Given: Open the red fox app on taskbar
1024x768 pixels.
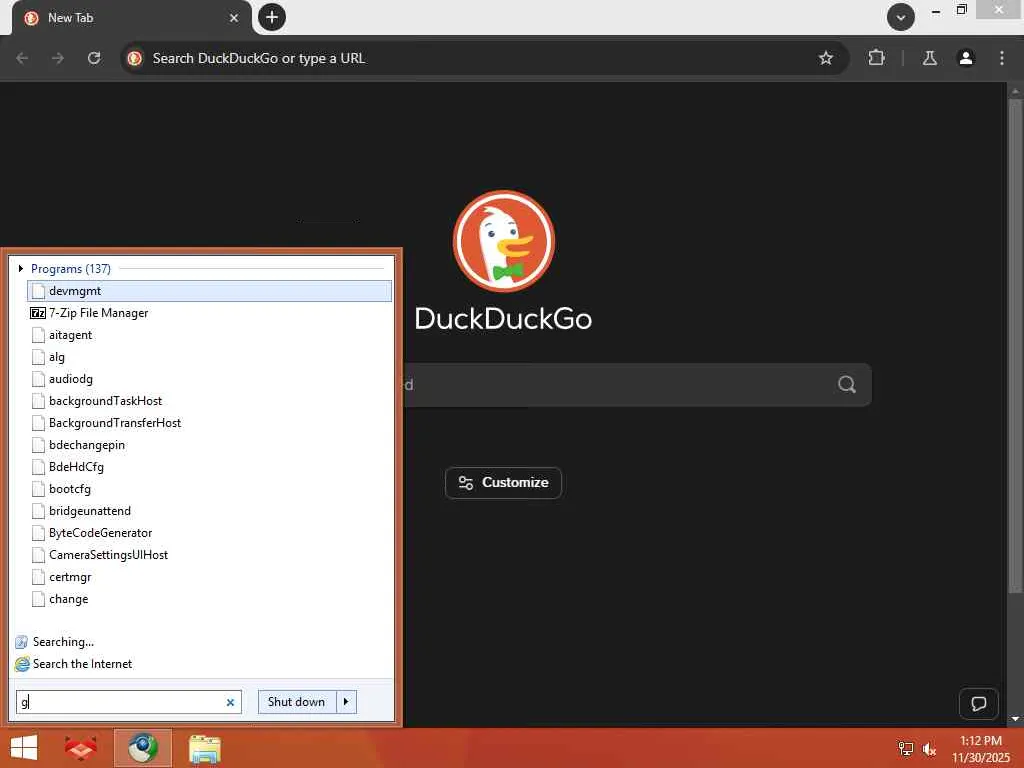Looking at the screenshot, I should click(x=80, y=748).
